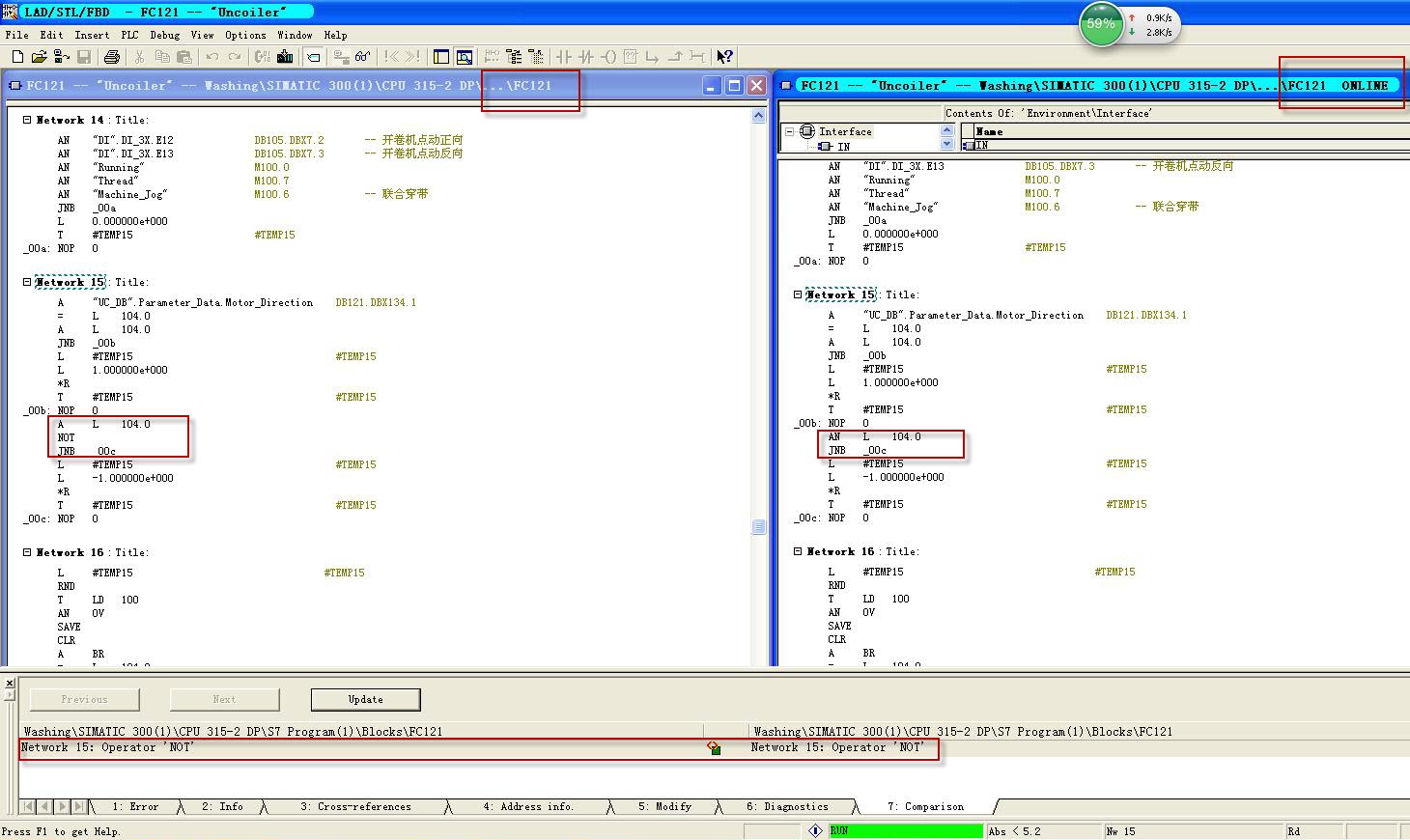The width and height of the screenshot is (1410, 840).
Task: Click the IN row in Contents table
Action: point(1185,146)
